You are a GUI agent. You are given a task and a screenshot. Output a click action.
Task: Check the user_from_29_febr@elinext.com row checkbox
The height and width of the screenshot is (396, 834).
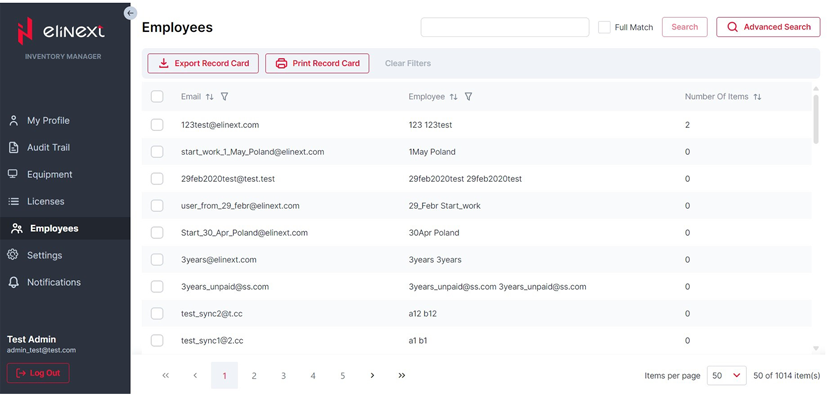point(157,206)
